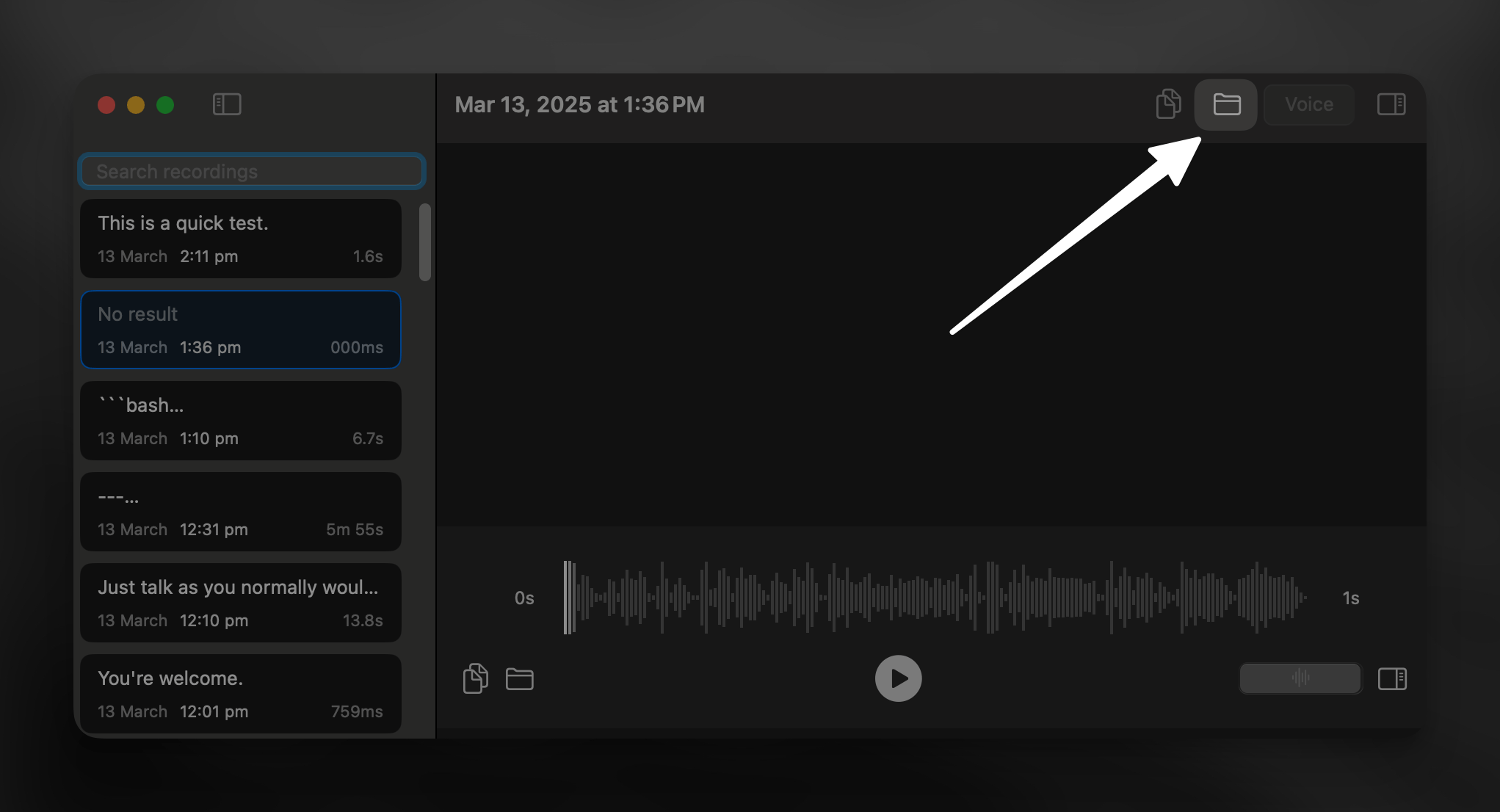
Task: Toggle the left sidebar panel icon
Action: pyautogui.click(x=227, y=104)
